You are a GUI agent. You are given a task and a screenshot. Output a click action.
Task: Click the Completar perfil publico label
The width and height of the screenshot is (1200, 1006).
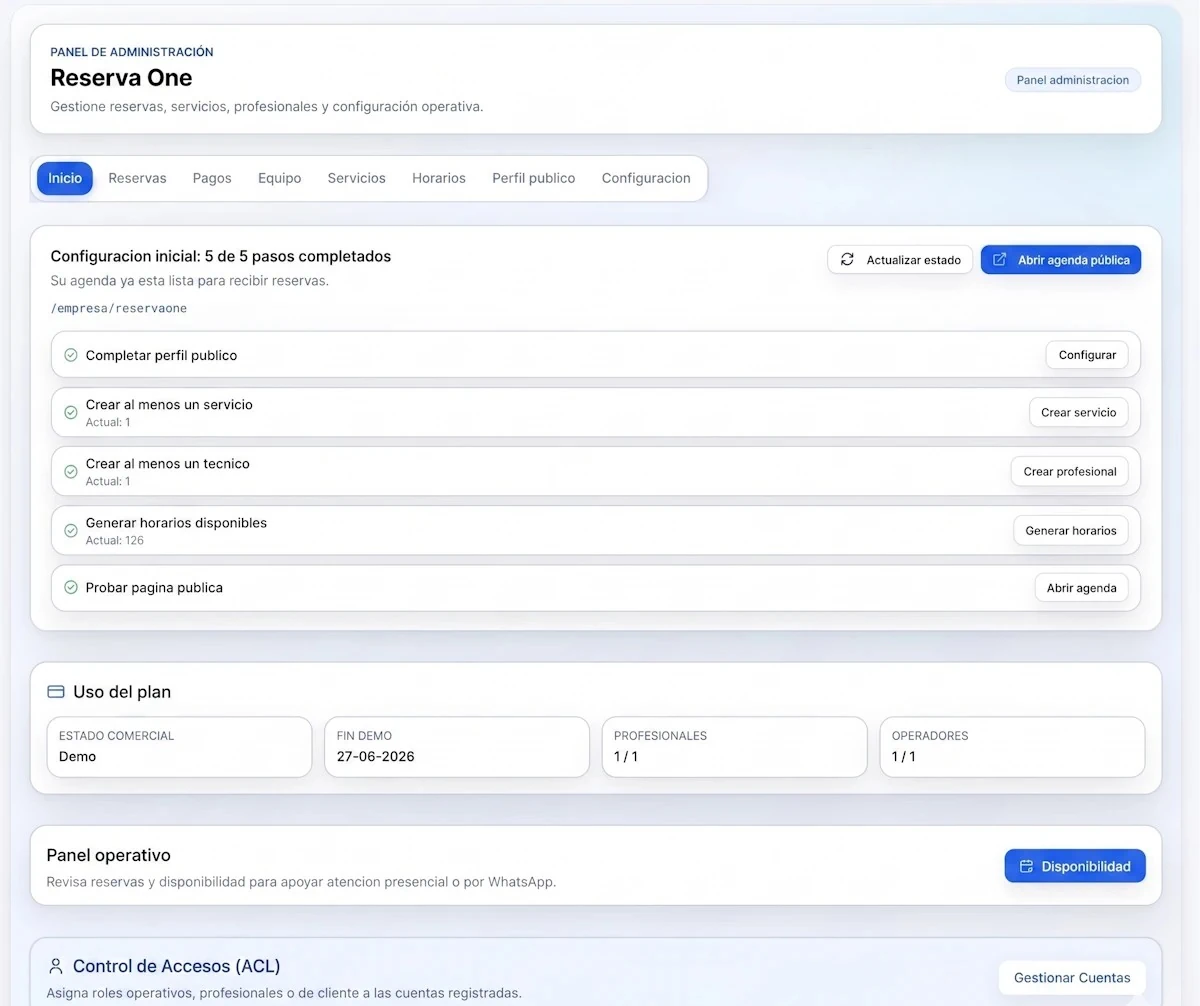tap(161, 355)
